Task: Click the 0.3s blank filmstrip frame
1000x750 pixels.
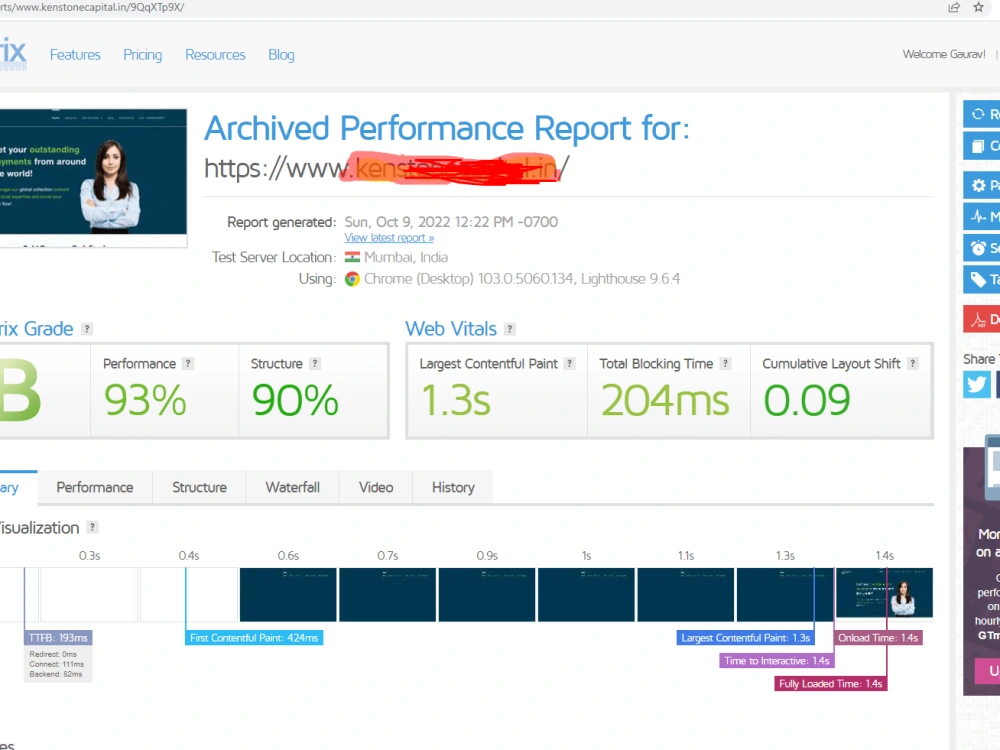Action: pyautogui.click(x=89, y=594)
